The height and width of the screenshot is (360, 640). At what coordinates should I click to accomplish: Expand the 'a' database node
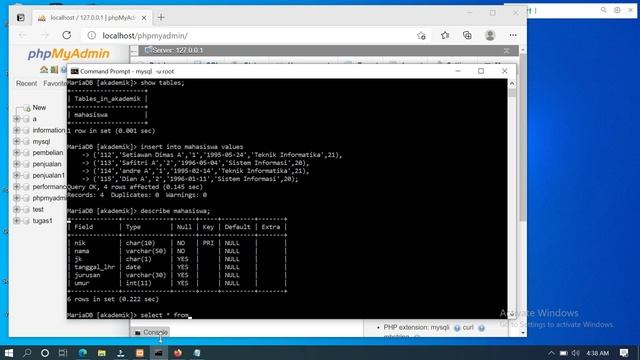pyautogui.click(x=17, y=119)
